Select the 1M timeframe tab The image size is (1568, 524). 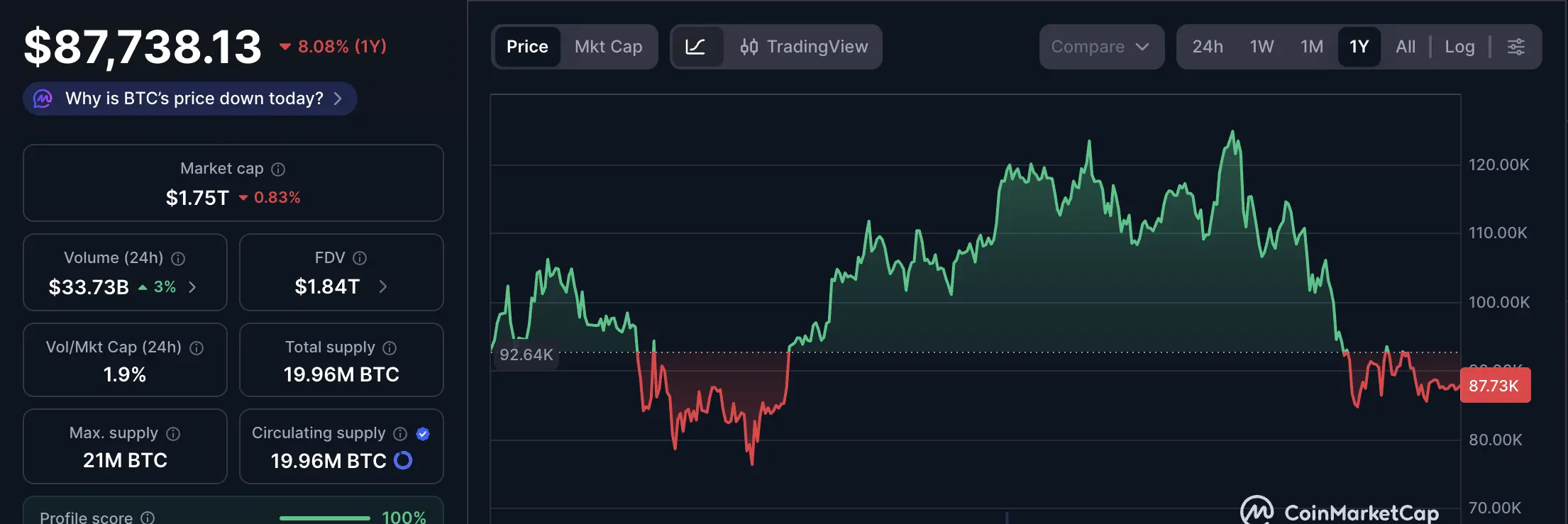point(1312,46)
